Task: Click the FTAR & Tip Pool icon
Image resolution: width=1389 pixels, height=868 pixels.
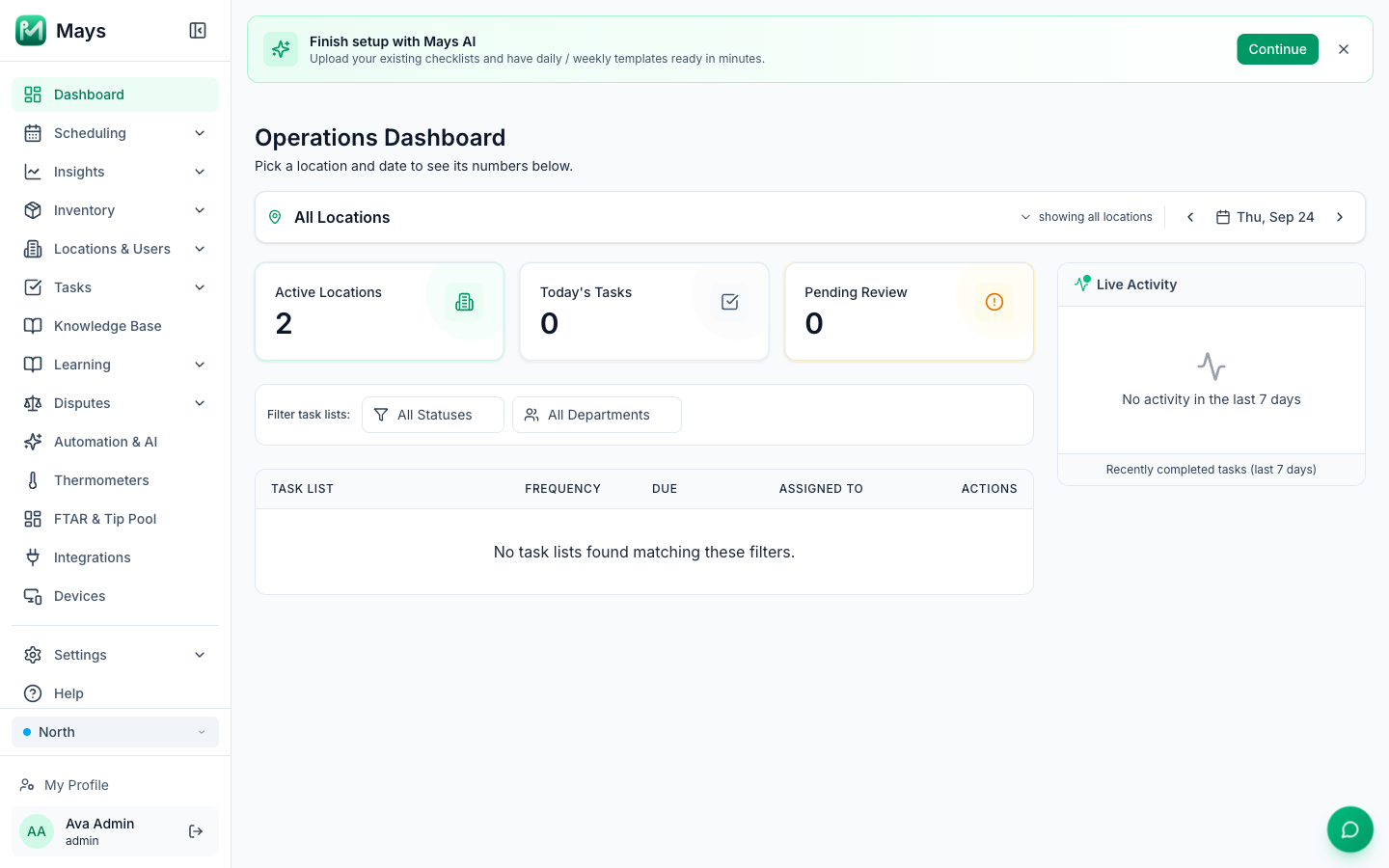Action: 33,519
